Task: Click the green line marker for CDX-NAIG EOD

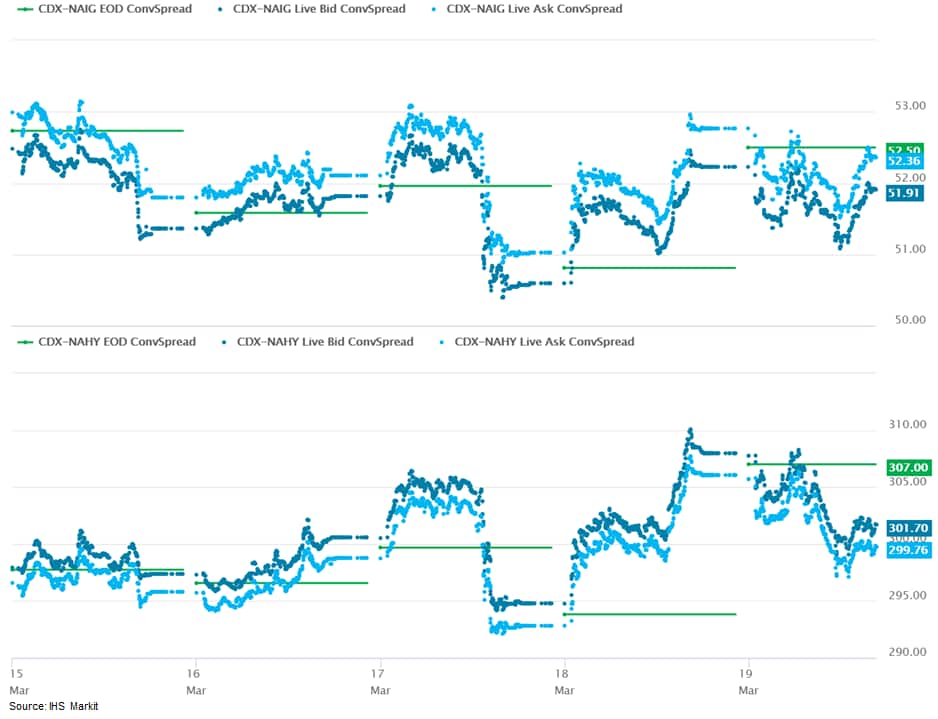Action: (22, 9)
